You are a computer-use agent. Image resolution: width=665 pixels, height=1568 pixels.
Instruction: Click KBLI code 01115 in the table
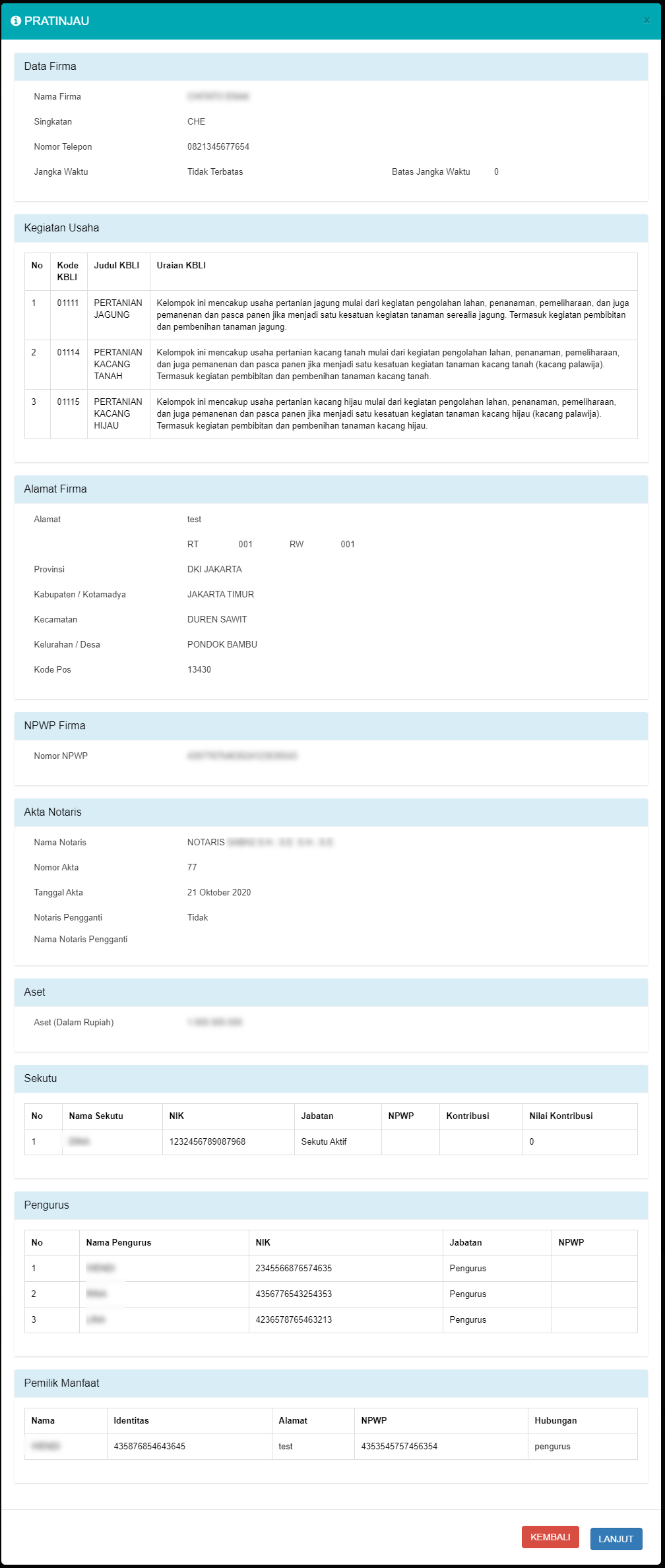tap(68, 402)
